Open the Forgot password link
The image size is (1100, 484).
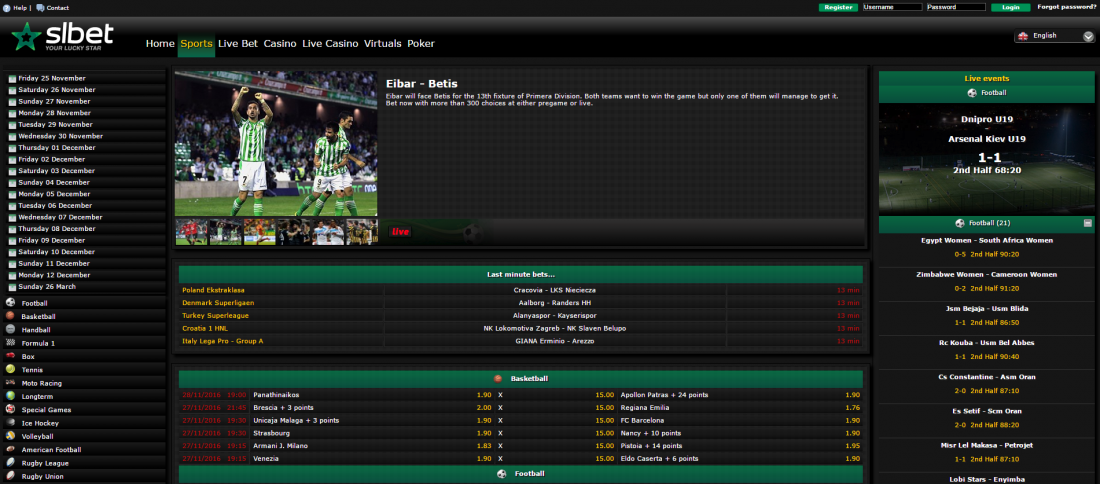pyautogui.click(x=1066, y=7)
